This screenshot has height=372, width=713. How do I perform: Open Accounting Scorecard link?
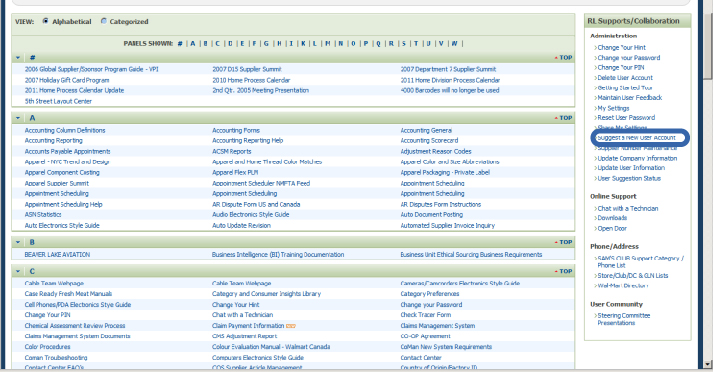(429, 141)
